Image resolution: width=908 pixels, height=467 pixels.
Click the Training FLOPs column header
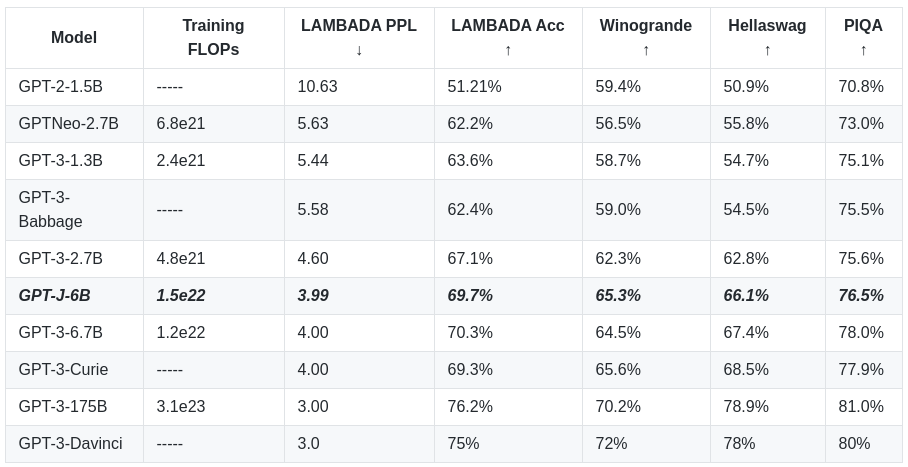213,38
